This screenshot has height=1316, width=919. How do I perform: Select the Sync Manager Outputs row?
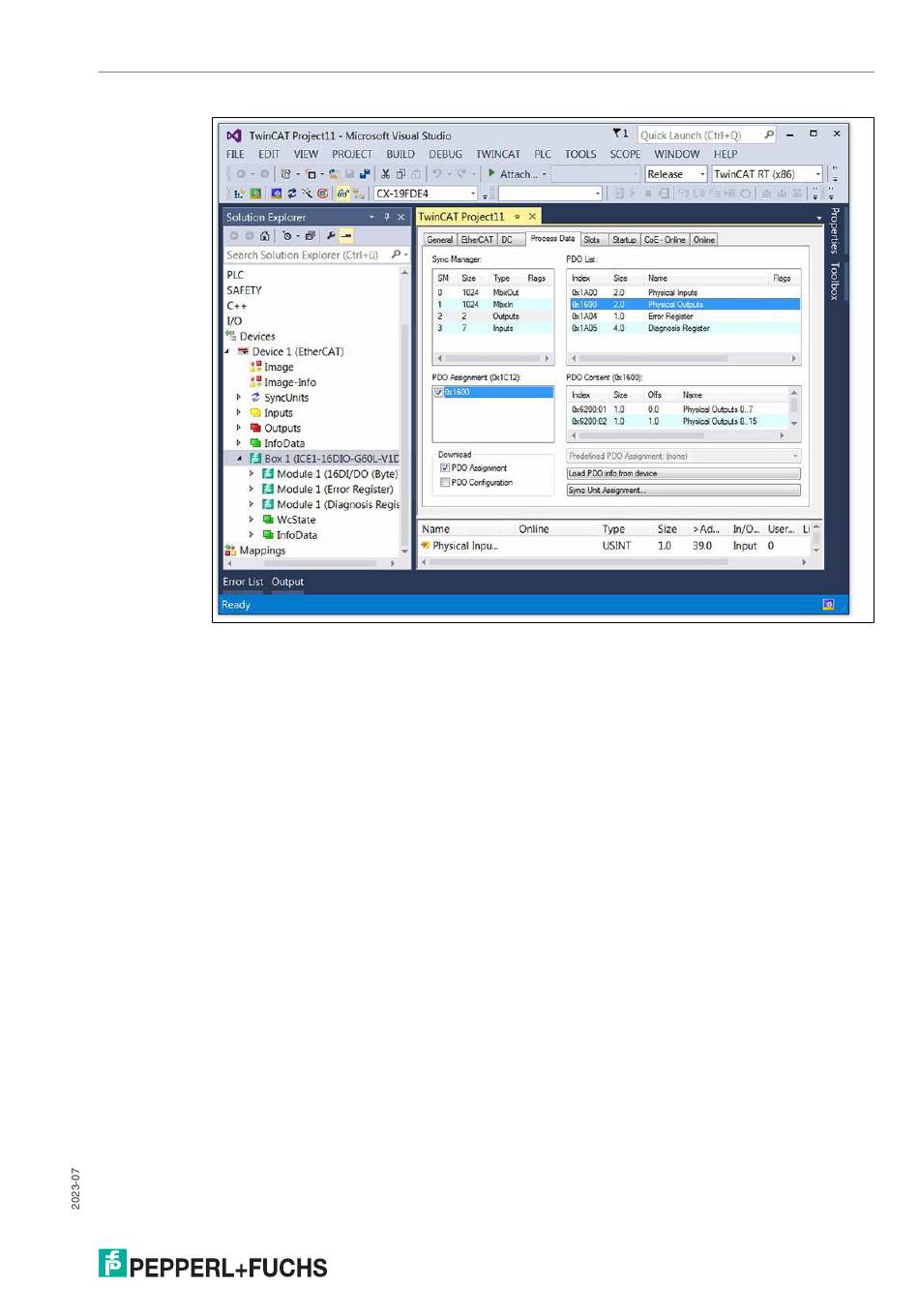click(x=492, y=316)
